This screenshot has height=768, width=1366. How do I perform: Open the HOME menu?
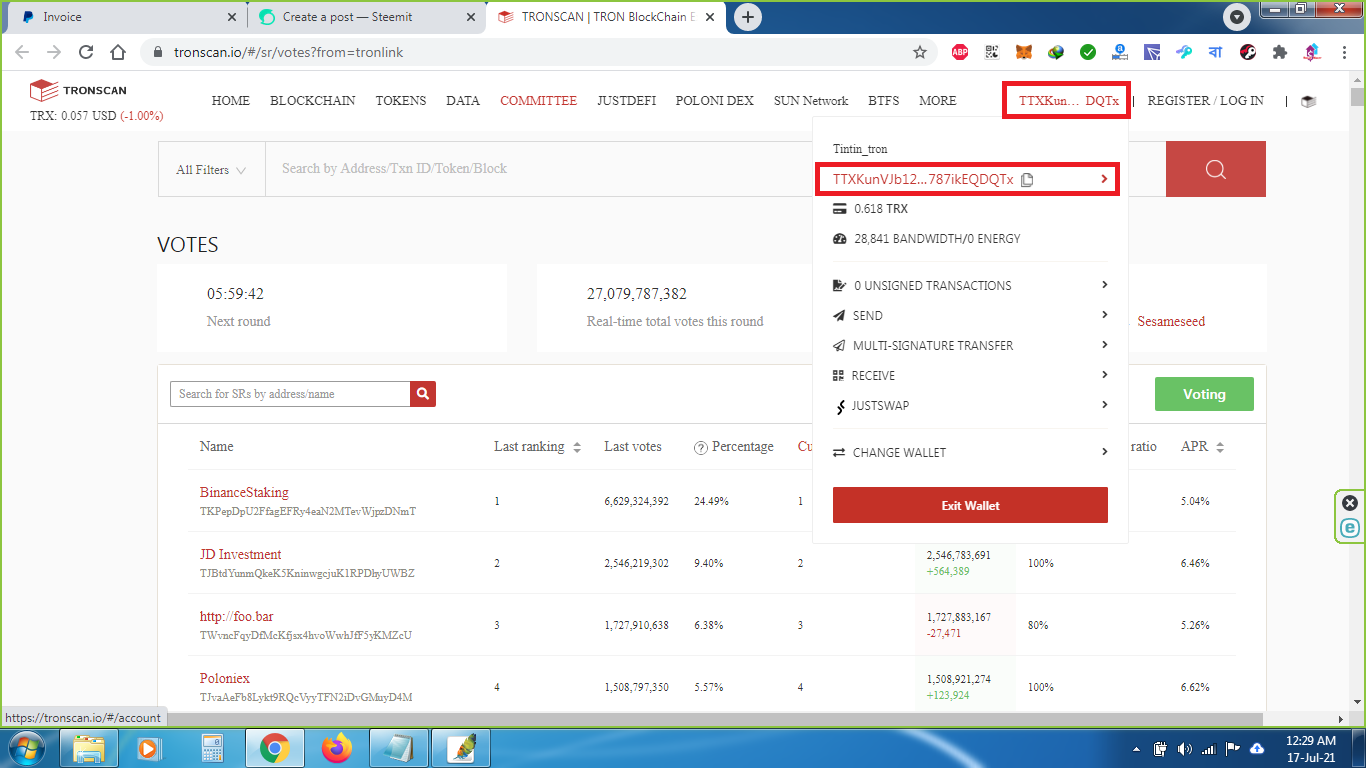coord(231,101)
